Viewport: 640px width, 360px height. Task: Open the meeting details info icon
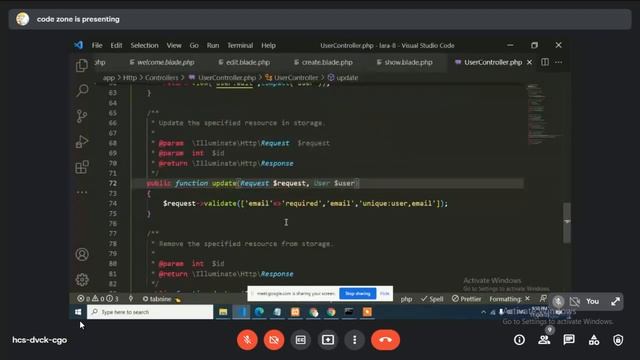(519, 340)
